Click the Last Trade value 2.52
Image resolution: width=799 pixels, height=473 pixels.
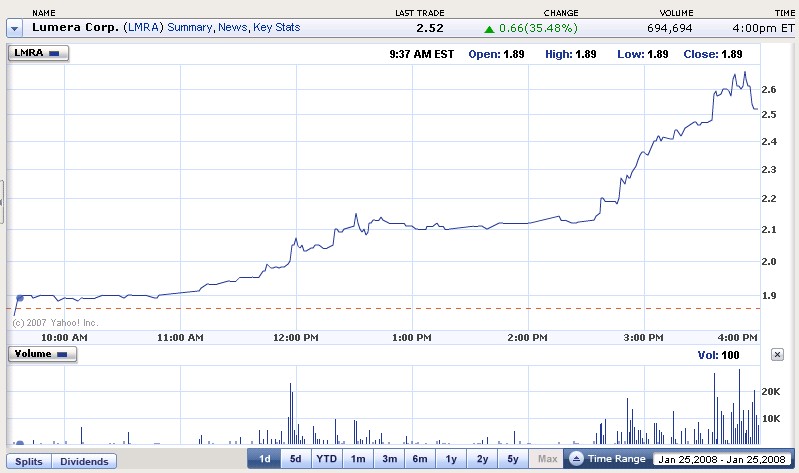(x=430, y=28)
